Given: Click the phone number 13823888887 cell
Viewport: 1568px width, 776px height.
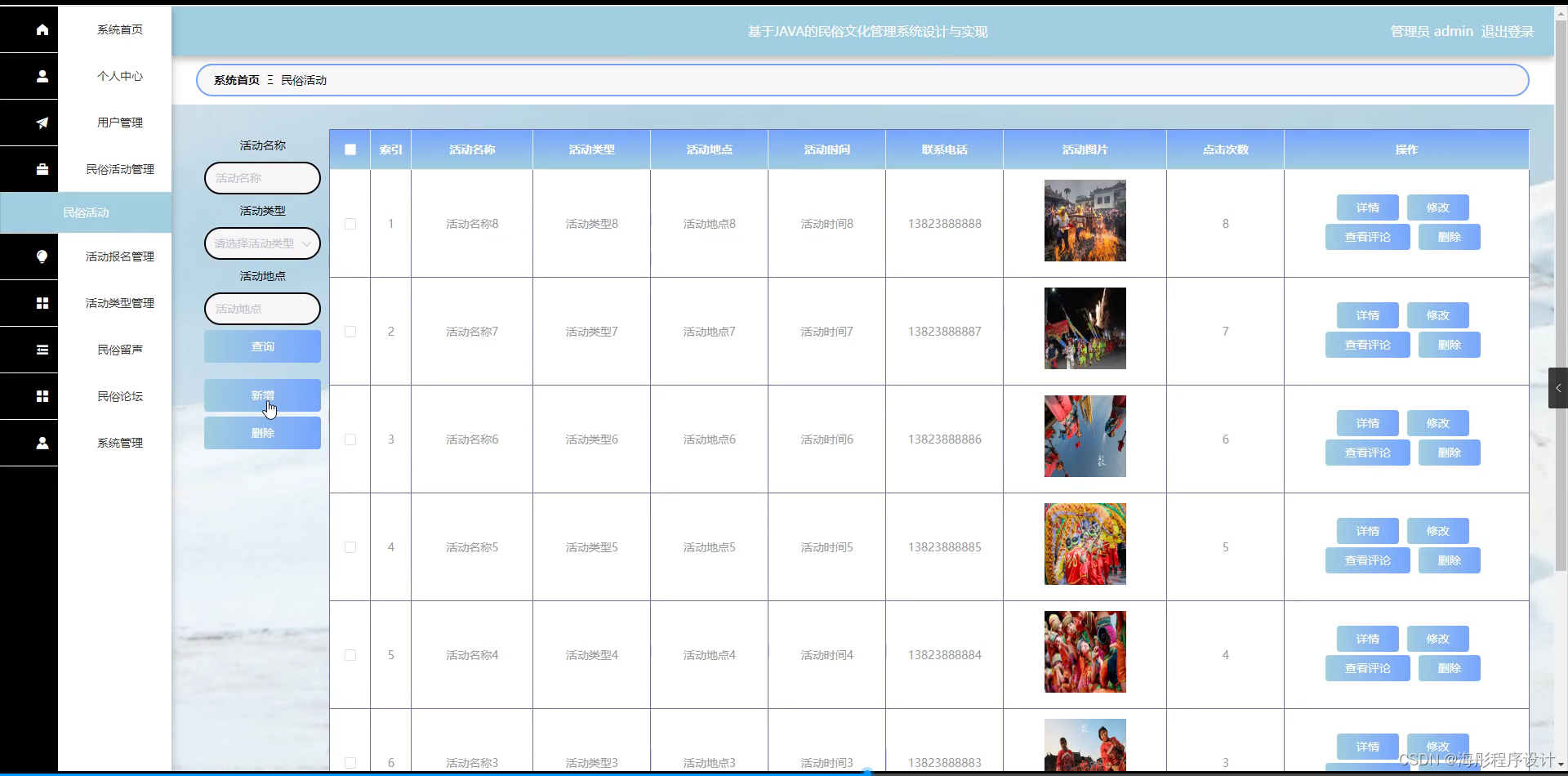Looking at the screenshot, I should 945,332.
